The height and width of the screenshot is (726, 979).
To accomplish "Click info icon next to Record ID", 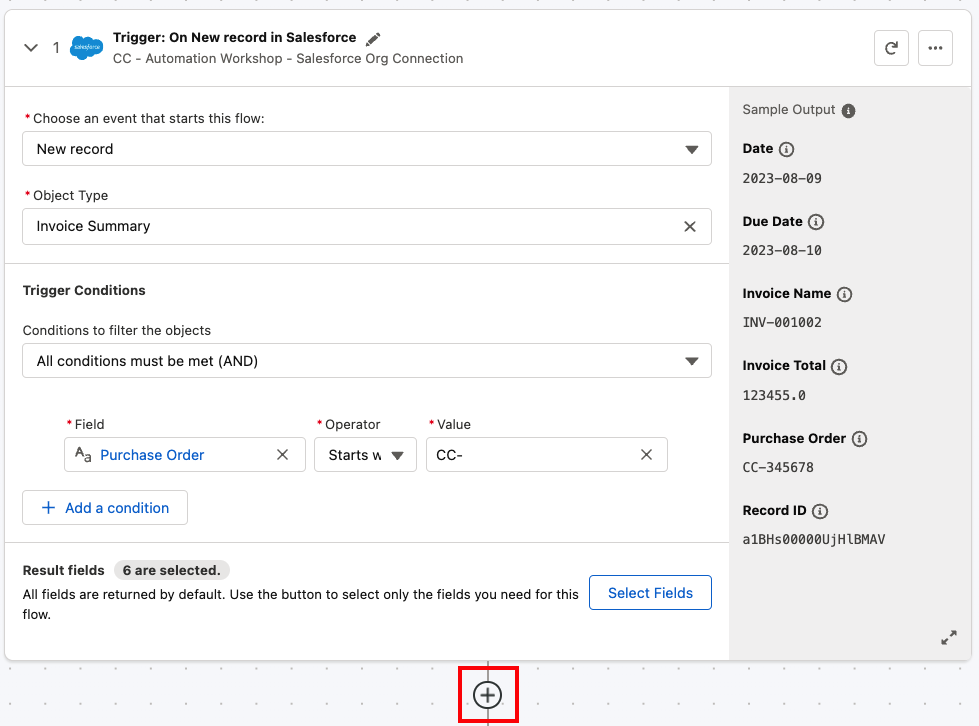I will pos(820,511).
